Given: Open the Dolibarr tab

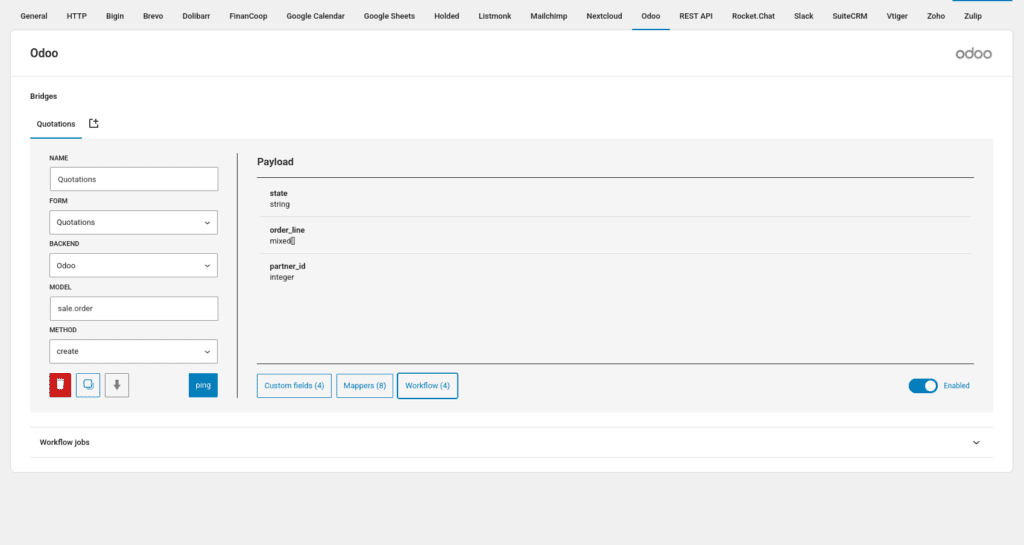Looking at the screenshot, I should tap(196, 16).
